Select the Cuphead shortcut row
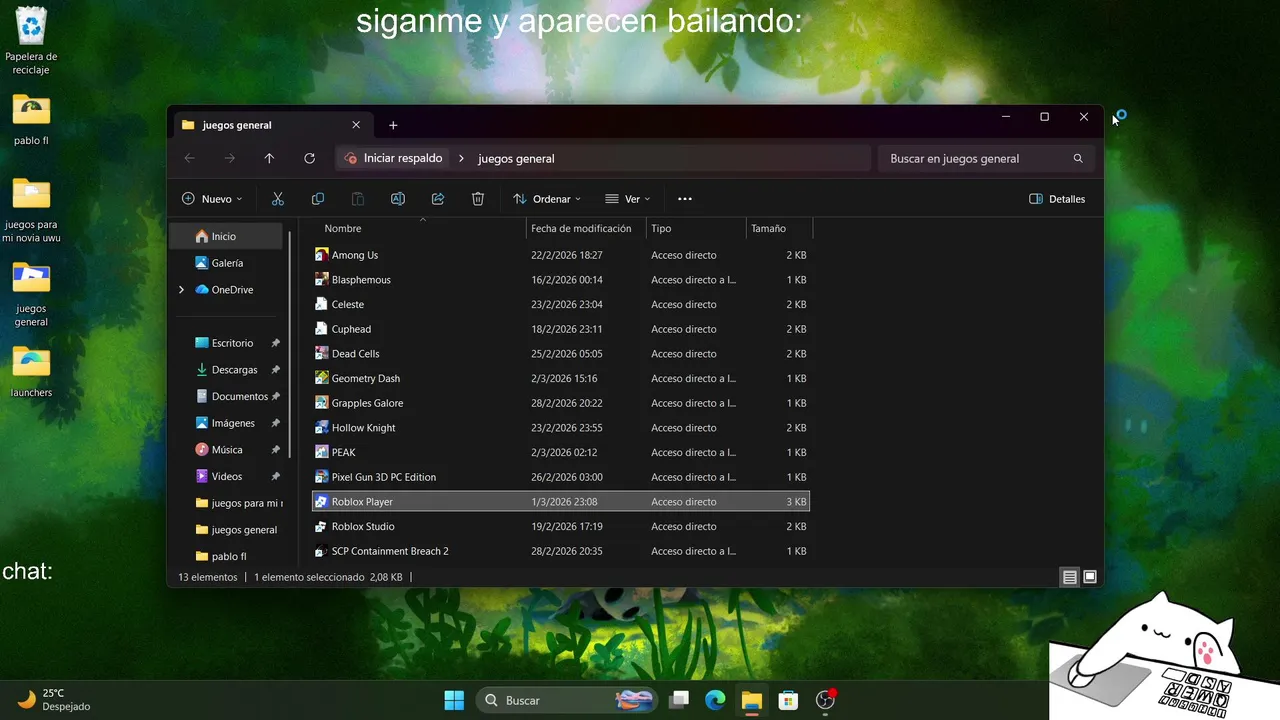The image size is (1280, 720). pos(561,329)
